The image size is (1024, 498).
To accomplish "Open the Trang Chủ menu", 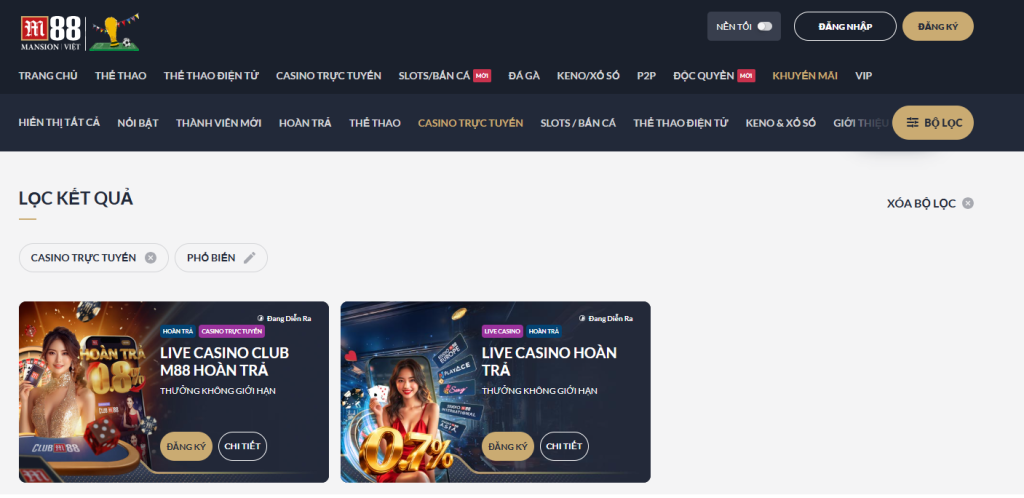I will (48, 76).
